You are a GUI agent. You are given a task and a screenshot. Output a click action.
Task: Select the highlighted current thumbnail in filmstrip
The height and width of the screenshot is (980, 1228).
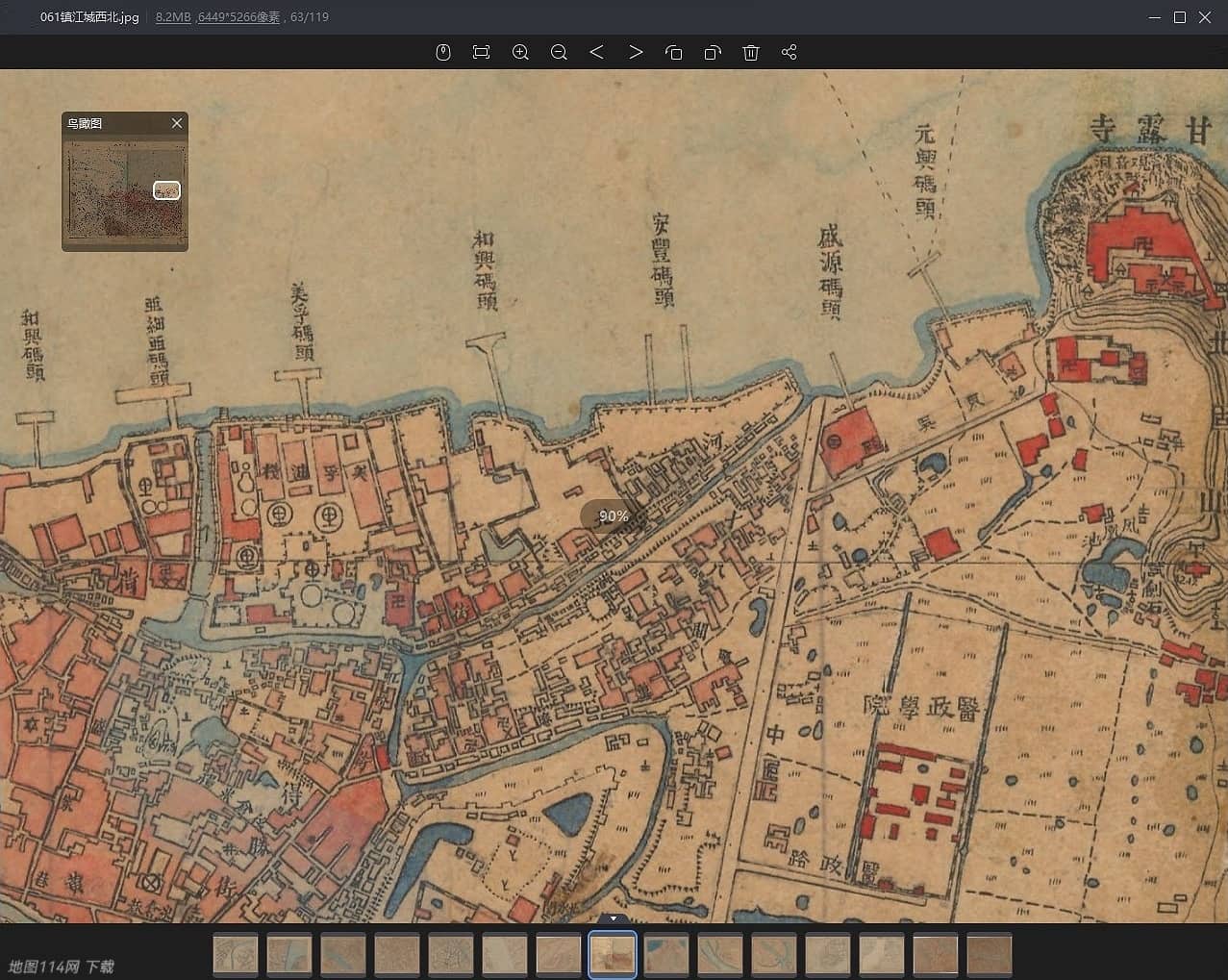[613, 955]
